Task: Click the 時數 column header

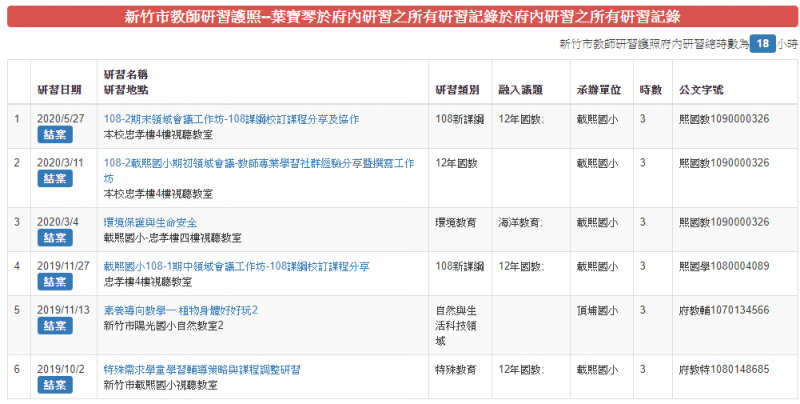Action: (650, 89)
